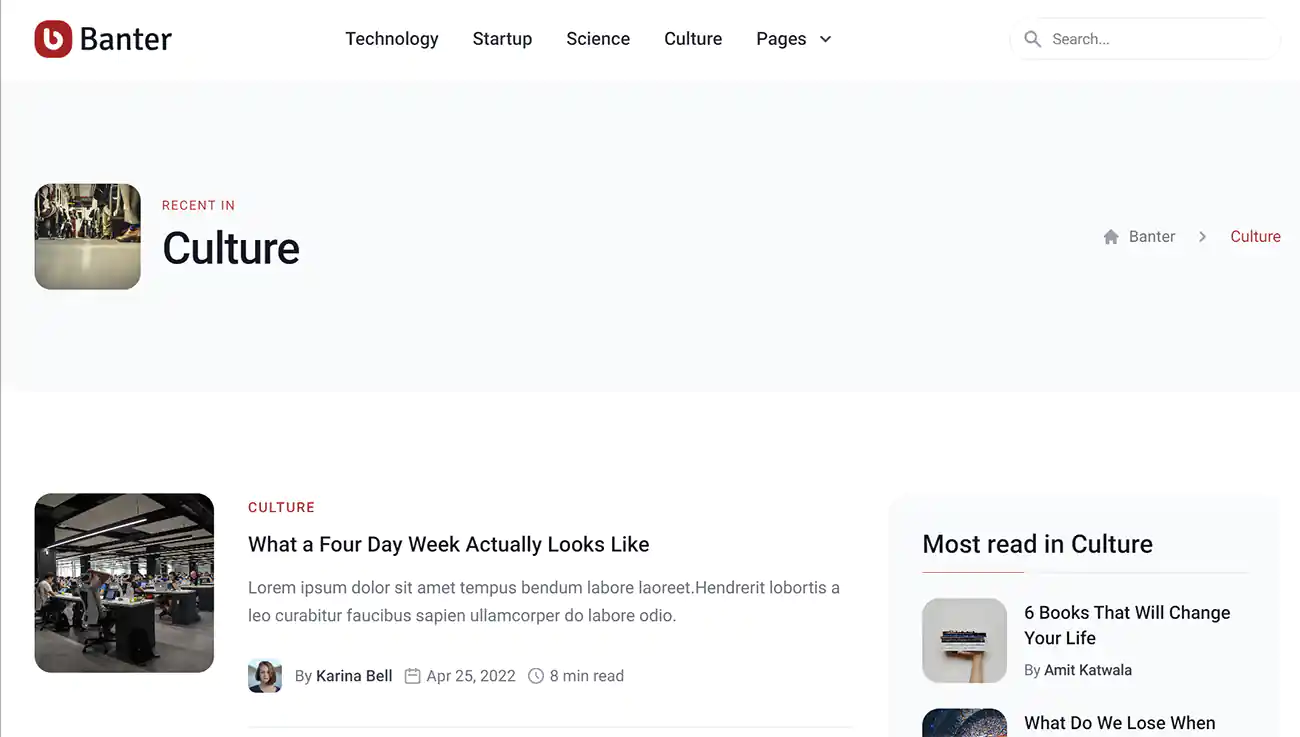Expand the Pages dropdown arrow

pyautogui.click(x=825, y=39)
